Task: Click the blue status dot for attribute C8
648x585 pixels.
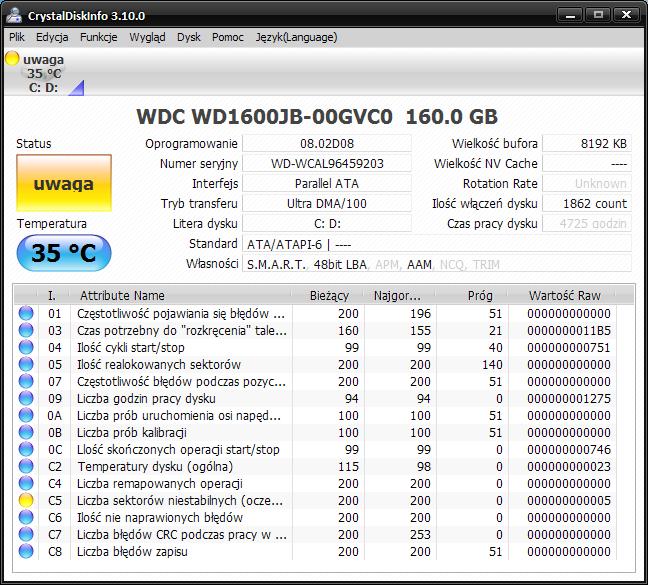Action: tap(26, 551)
